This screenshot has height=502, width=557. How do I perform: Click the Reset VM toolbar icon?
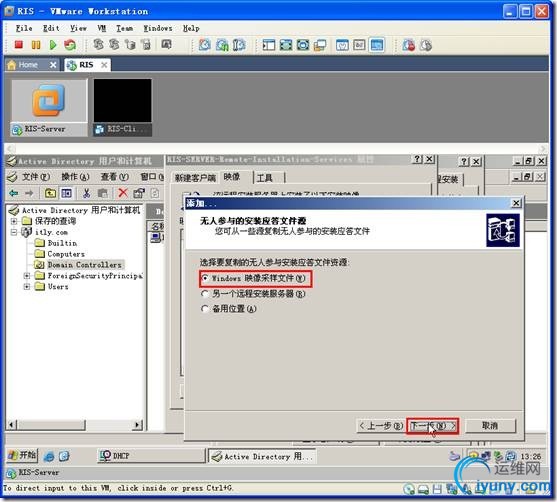point(70,45)
